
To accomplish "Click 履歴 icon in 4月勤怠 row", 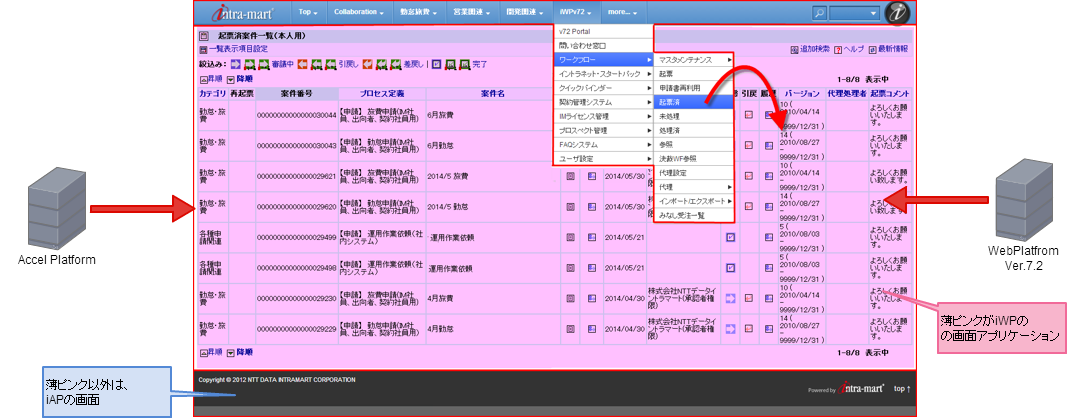I will pos(769,328).
